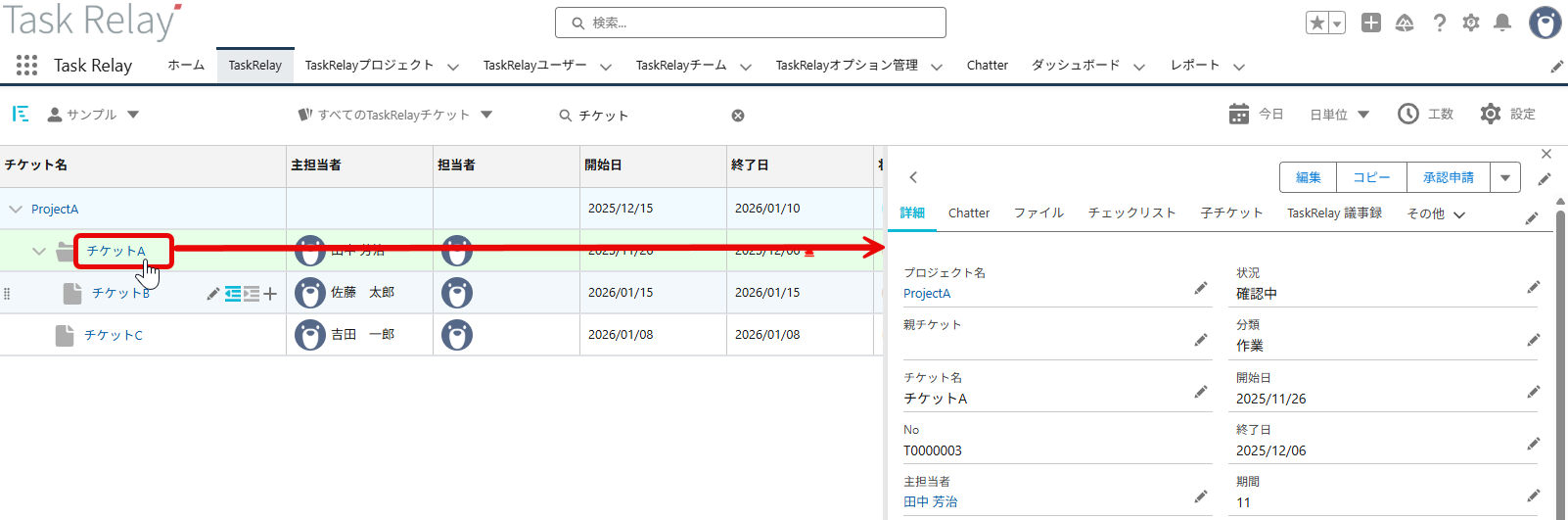Change the 日単位 scale dropdown
Viewport: 1568px width, 520px height.
[x=1340, y=115]
